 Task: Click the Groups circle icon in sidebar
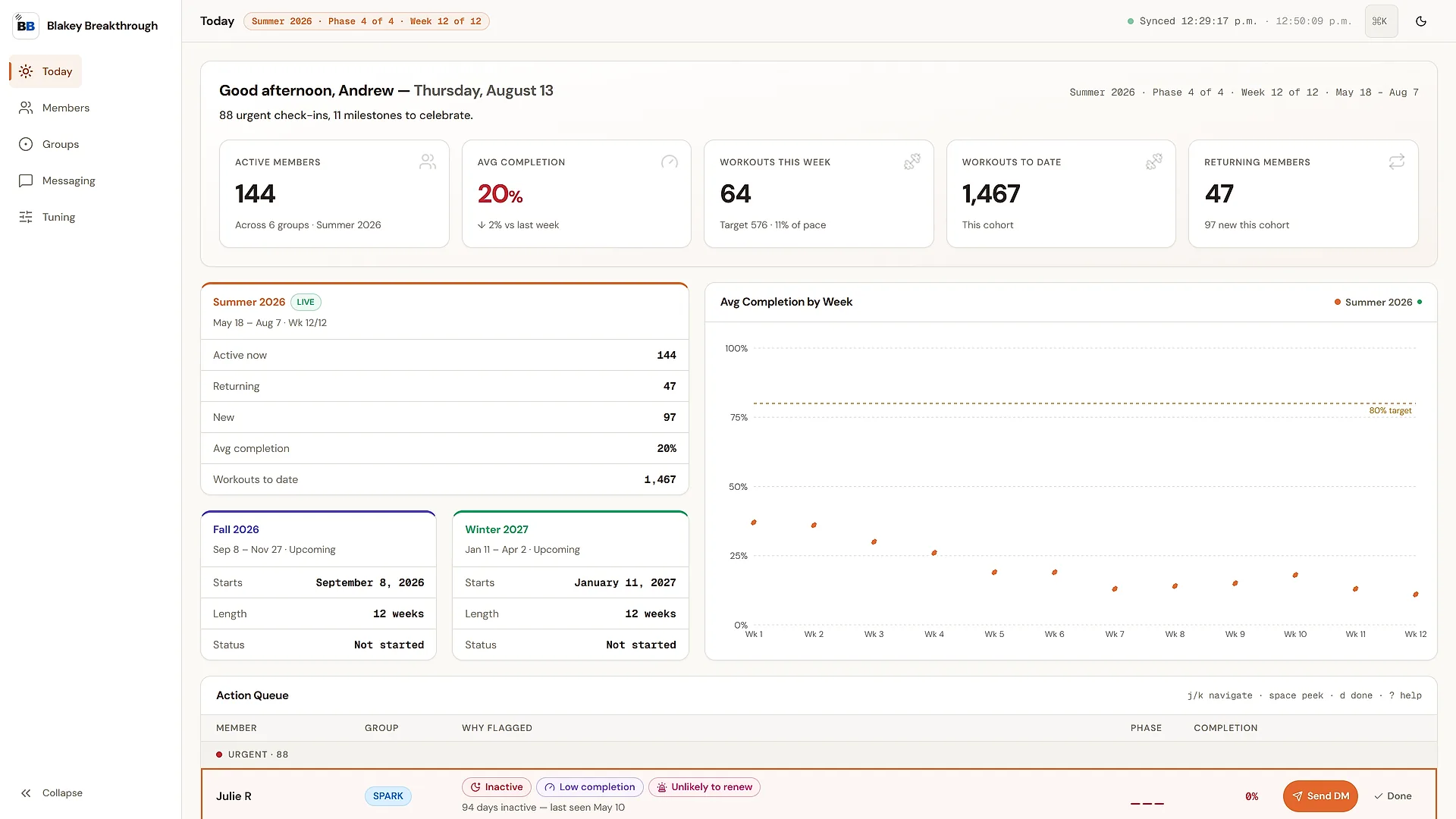[x=26, y=144]
